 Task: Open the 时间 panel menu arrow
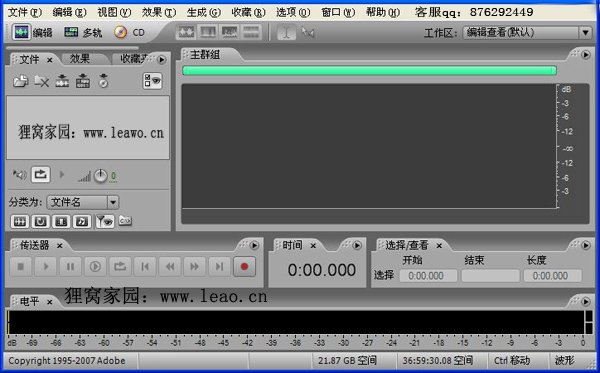357,245
